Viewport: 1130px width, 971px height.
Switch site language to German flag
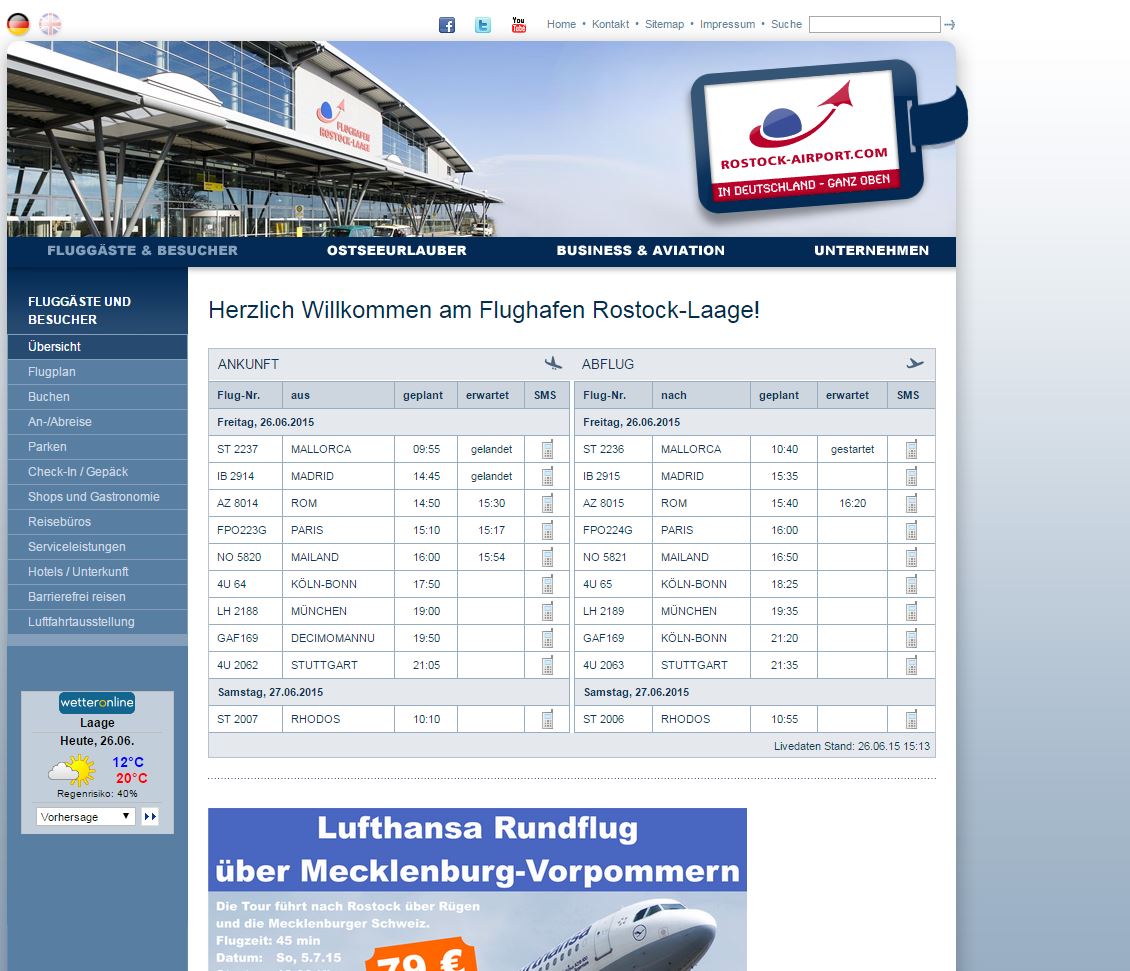(x=18, y=24)
